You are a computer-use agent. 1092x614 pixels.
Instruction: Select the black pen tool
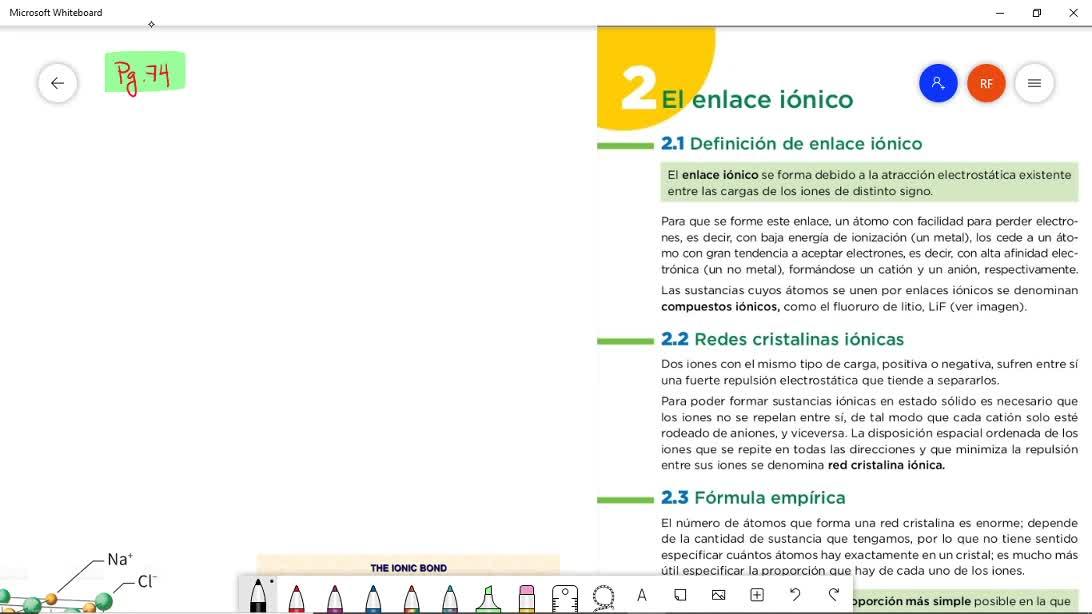(258, 596)
